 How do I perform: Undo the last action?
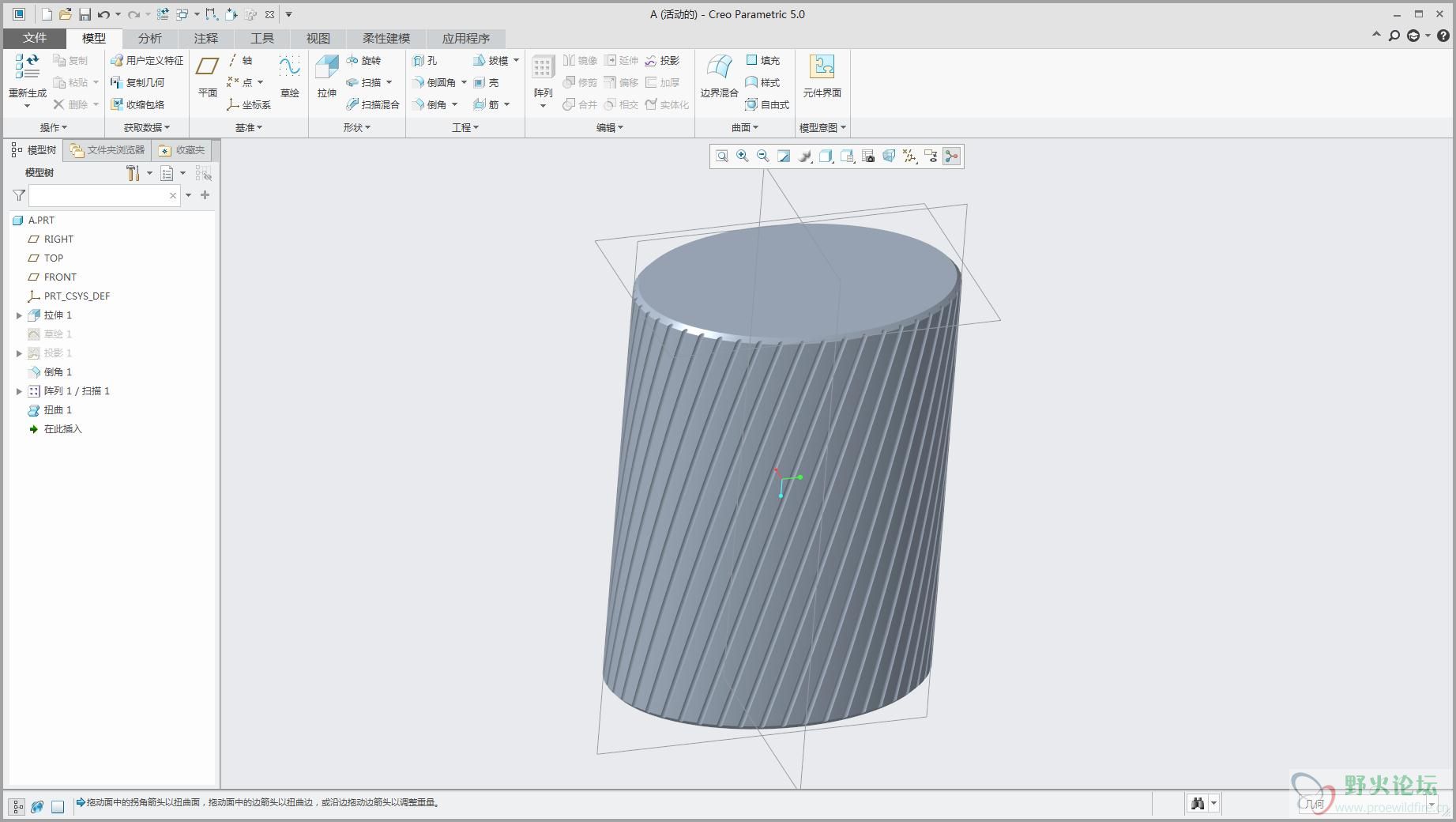(103, 14)
